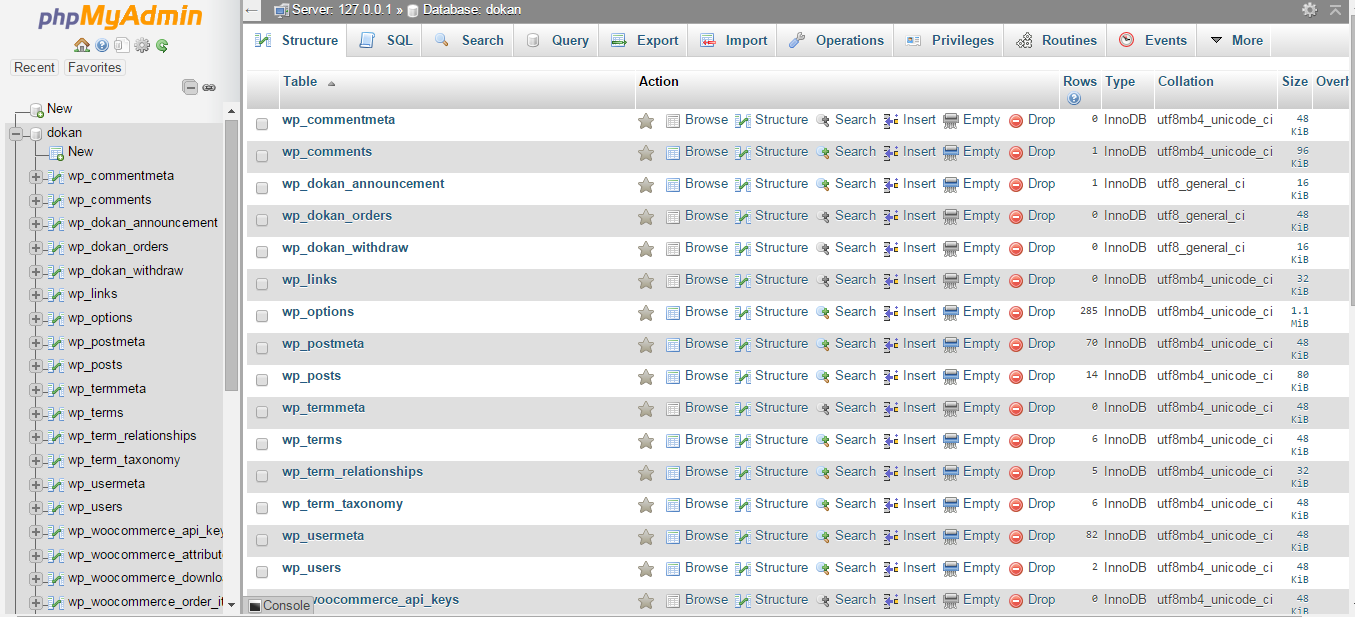Open the Search tab

(468, 41)
